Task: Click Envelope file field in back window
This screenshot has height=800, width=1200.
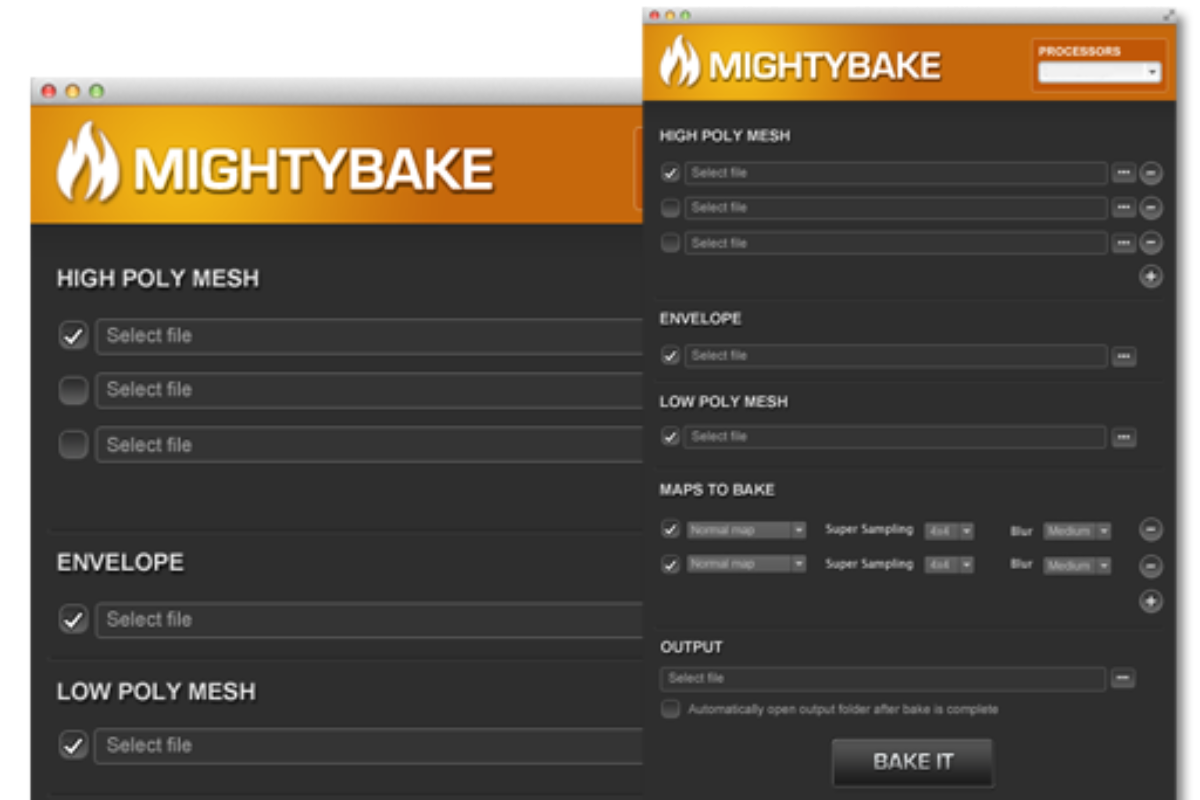Action: [x=369, y=619]
